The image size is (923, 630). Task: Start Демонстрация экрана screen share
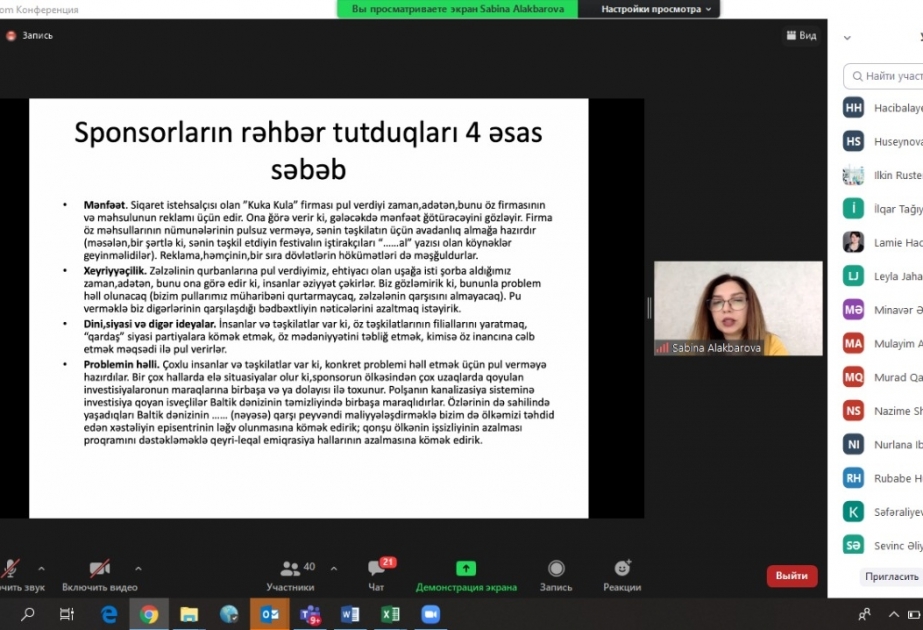pyautogui.click(x=466, y=575)
